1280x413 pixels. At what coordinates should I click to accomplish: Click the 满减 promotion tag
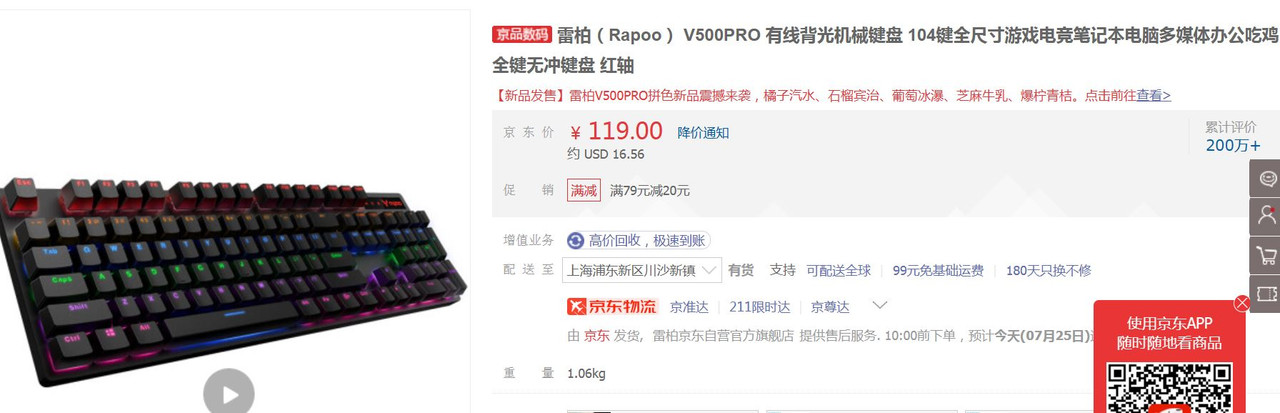coord(584,190)
